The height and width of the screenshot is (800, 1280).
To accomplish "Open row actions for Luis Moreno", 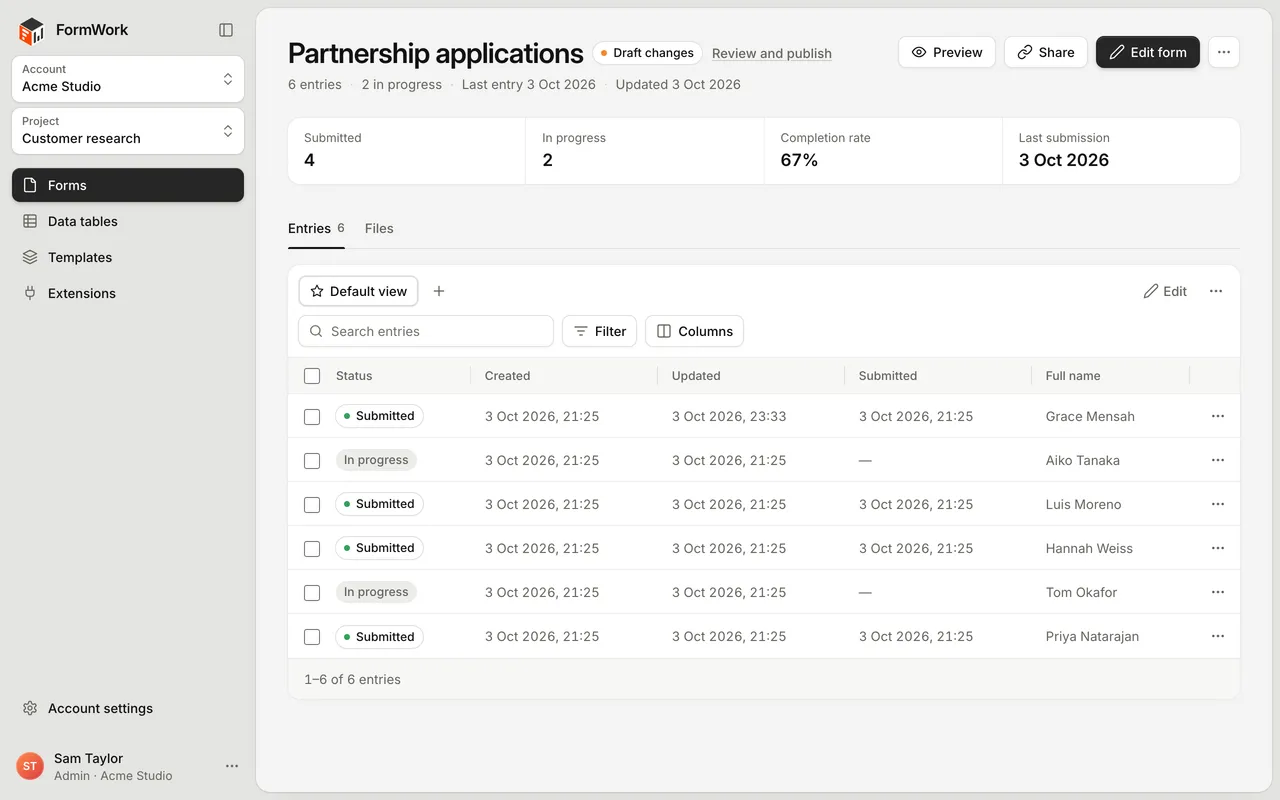I will pyautogui.click(x=1218, y=504).
